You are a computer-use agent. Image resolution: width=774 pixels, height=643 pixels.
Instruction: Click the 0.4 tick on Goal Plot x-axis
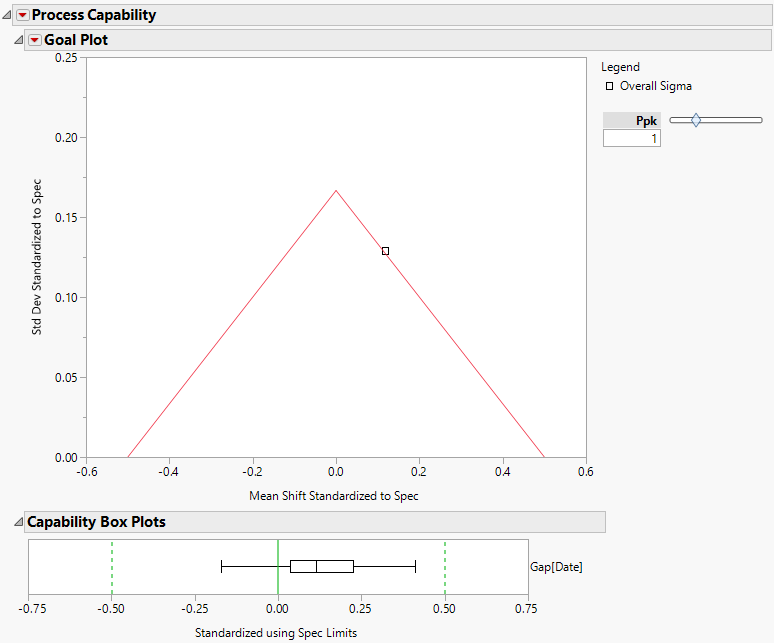503,472
